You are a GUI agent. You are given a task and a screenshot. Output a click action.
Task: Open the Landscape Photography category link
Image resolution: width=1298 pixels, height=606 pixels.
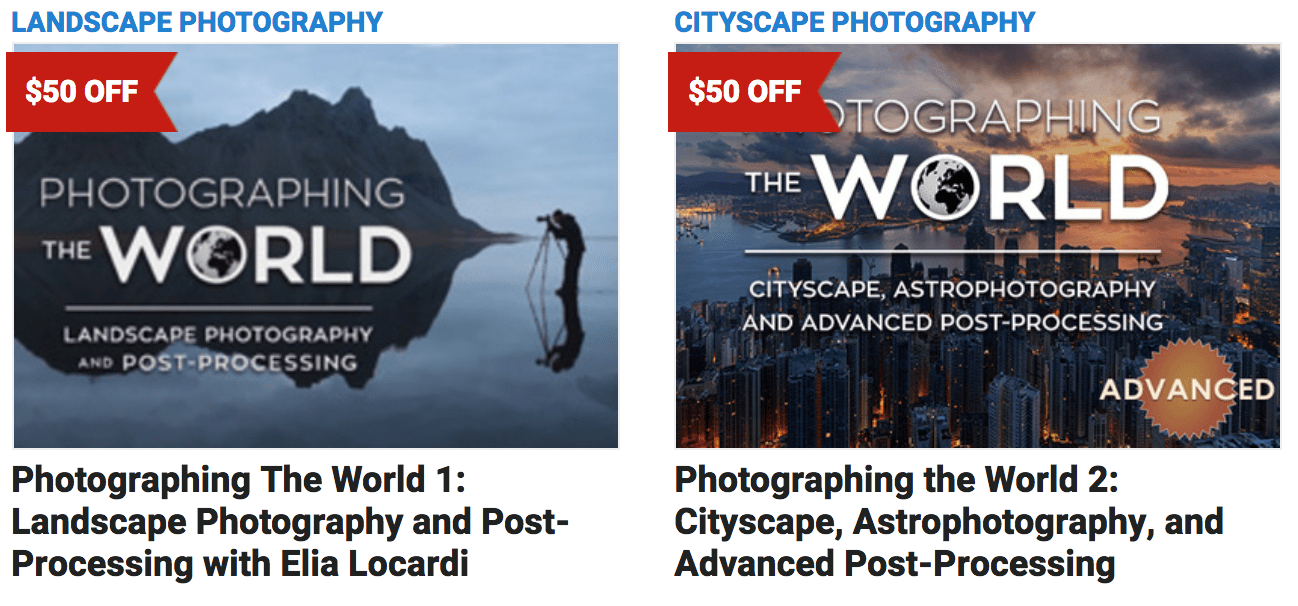point(197,21)
